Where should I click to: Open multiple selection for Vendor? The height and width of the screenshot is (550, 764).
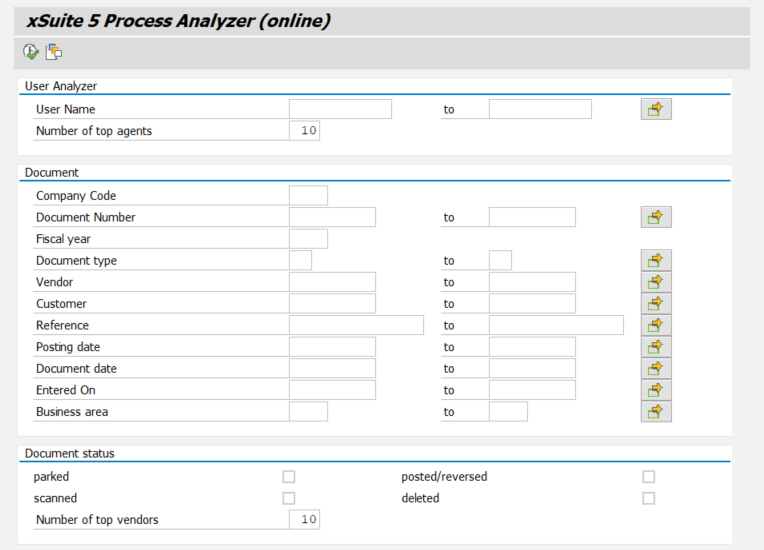[x=656, y=282]
